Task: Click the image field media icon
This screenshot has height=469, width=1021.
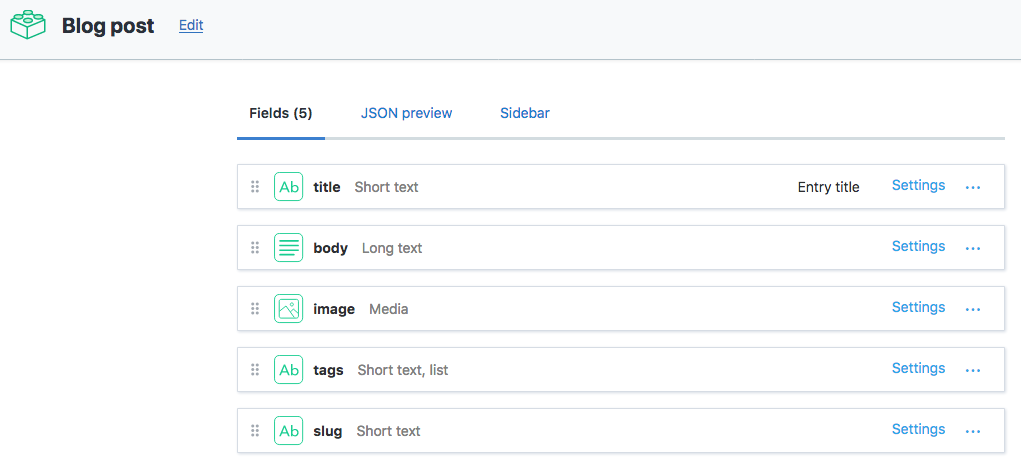Action: tap(289, 309)
